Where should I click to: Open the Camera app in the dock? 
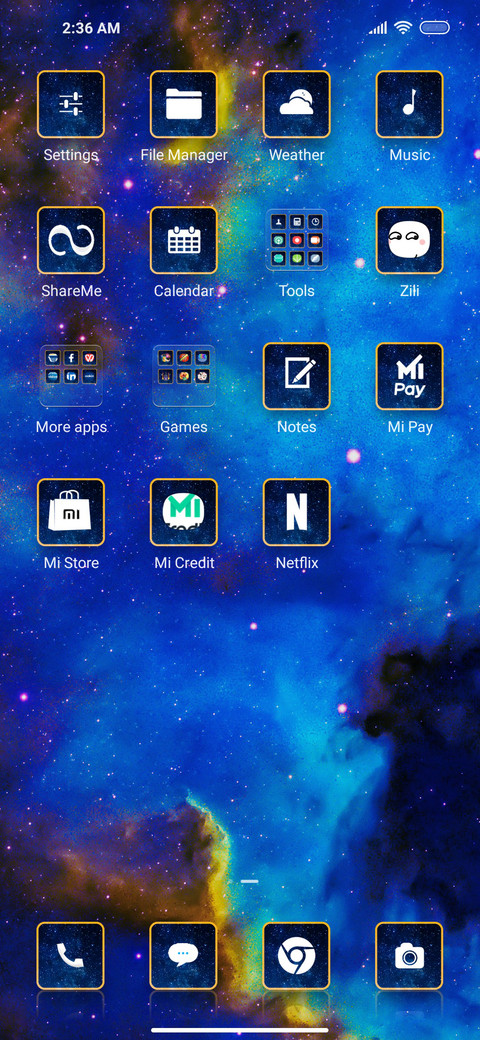[409, 956]
